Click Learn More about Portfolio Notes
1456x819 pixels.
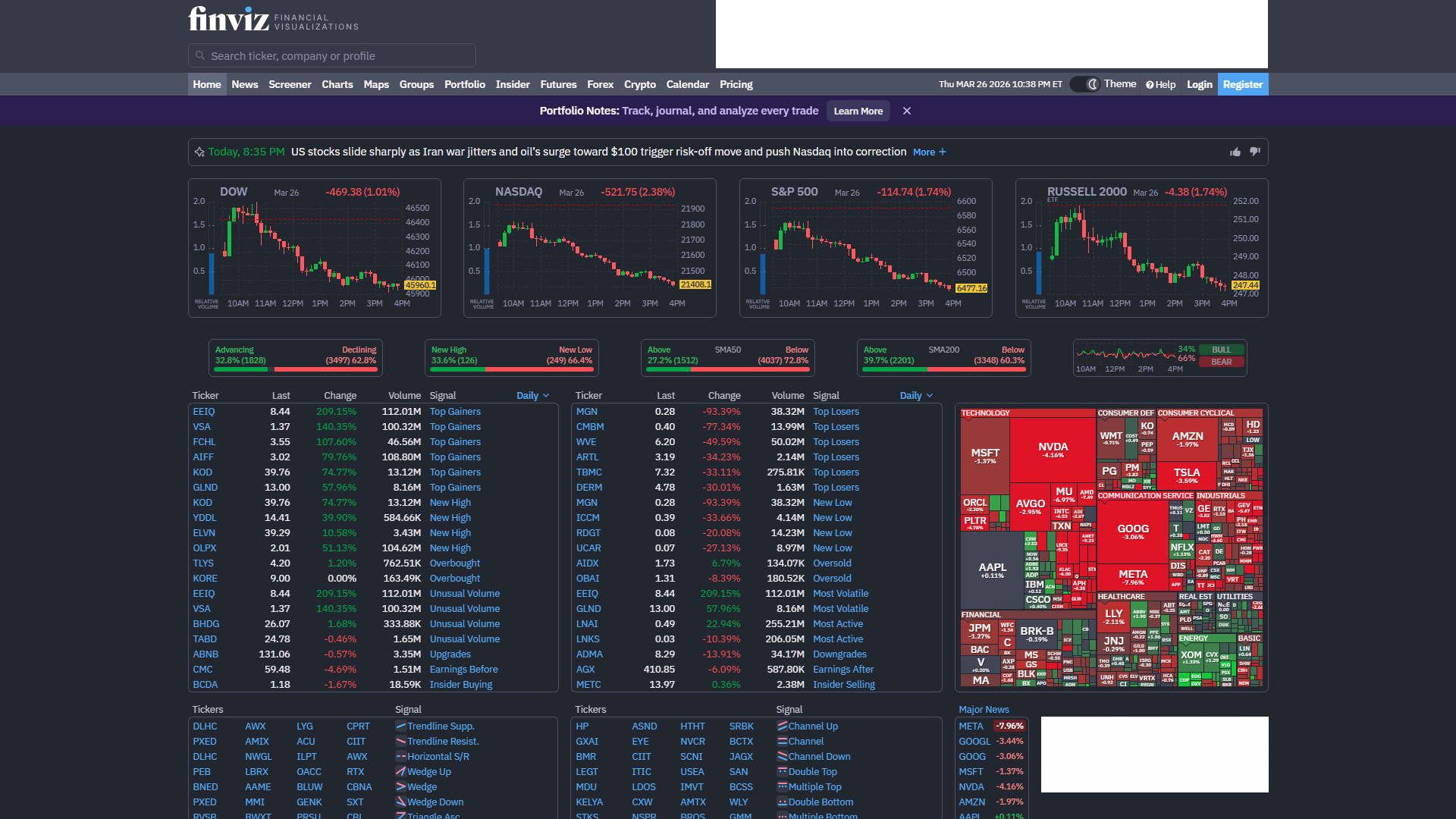click(858, 111)
